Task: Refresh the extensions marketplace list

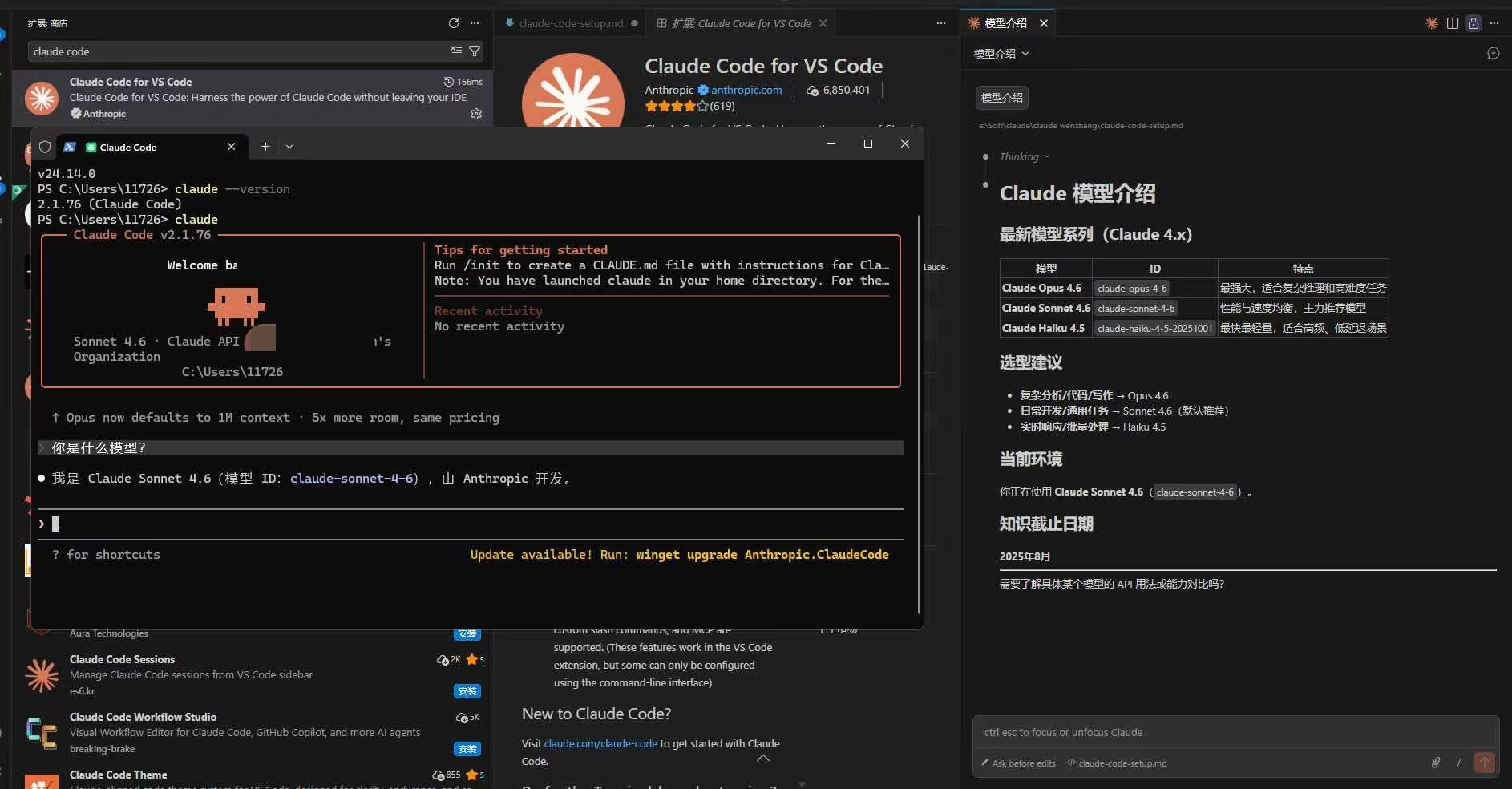Action: (x=454, y=23)
